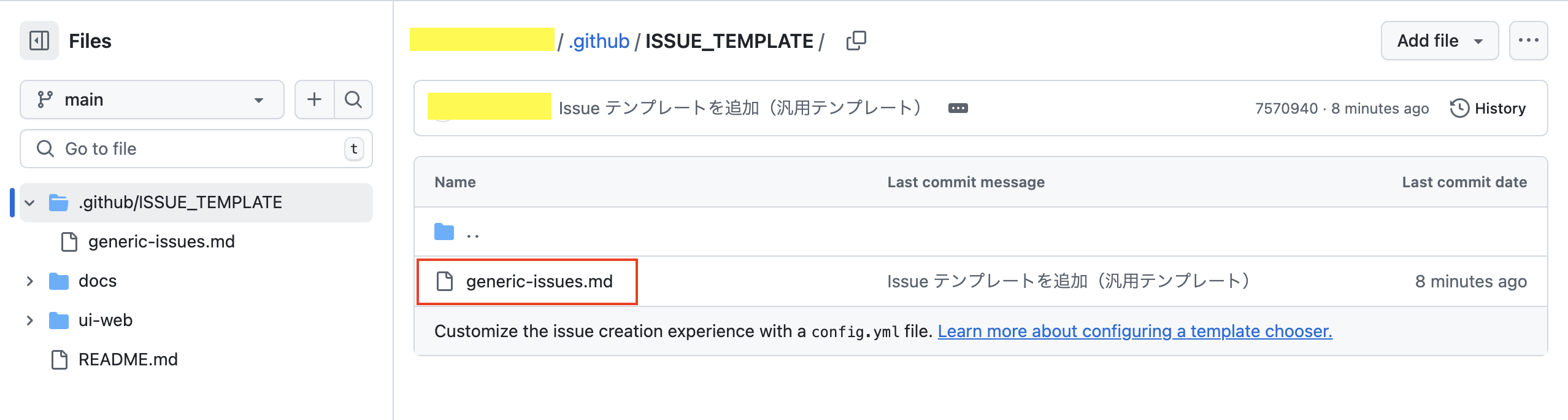This screenshot has height=420, width=1568.
Task: View commit History
Action: [1488, 108]
